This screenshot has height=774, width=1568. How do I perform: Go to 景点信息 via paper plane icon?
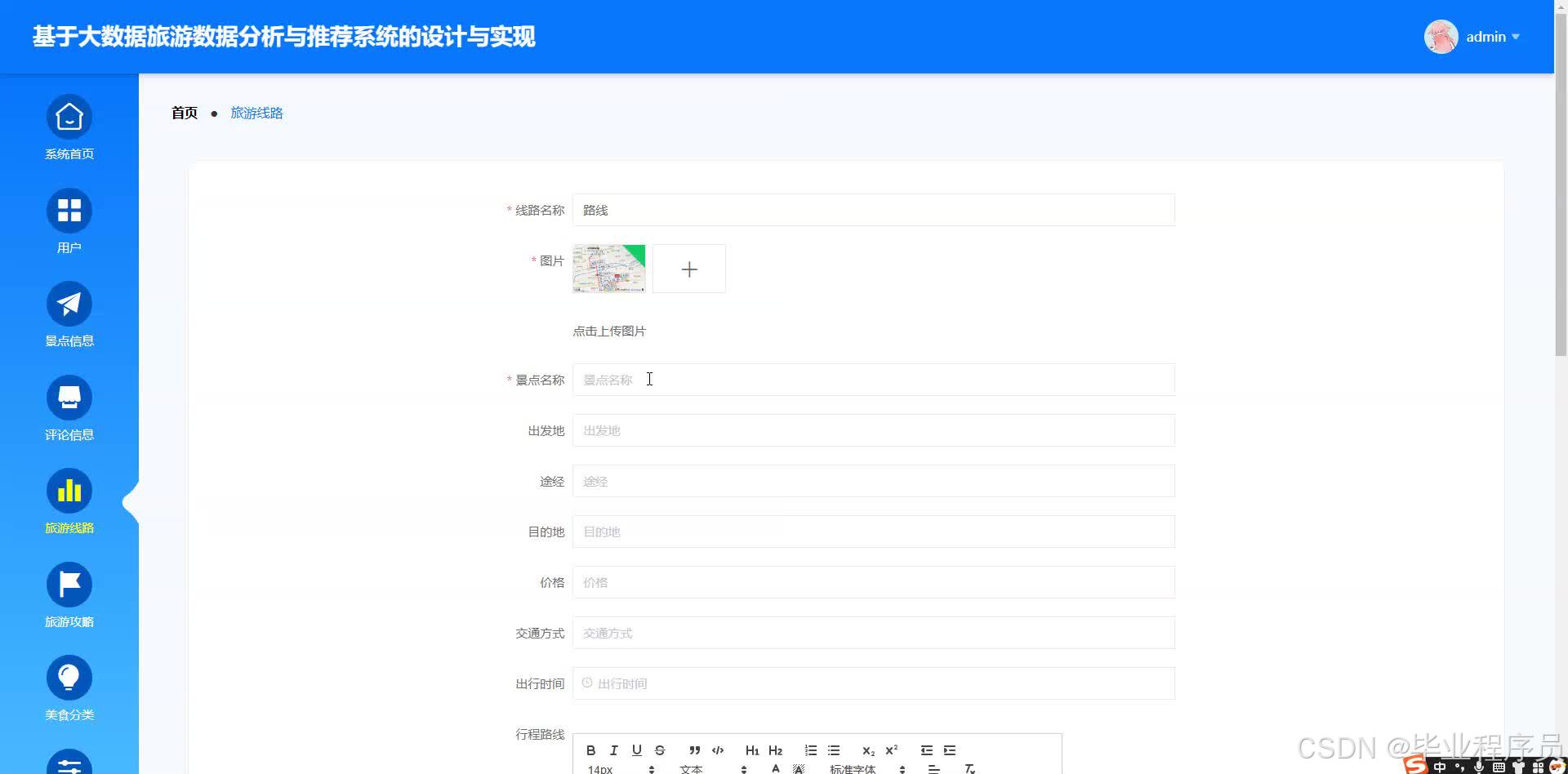69,304
